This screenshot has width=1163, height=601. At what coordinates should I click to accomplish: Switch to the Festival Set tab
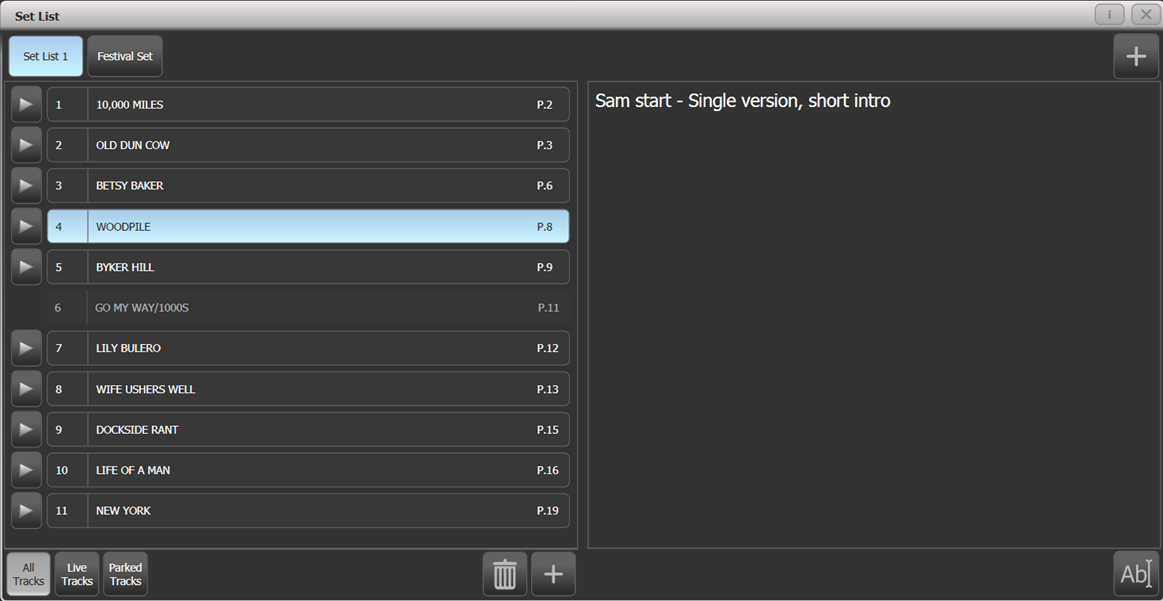click(125, 56)
